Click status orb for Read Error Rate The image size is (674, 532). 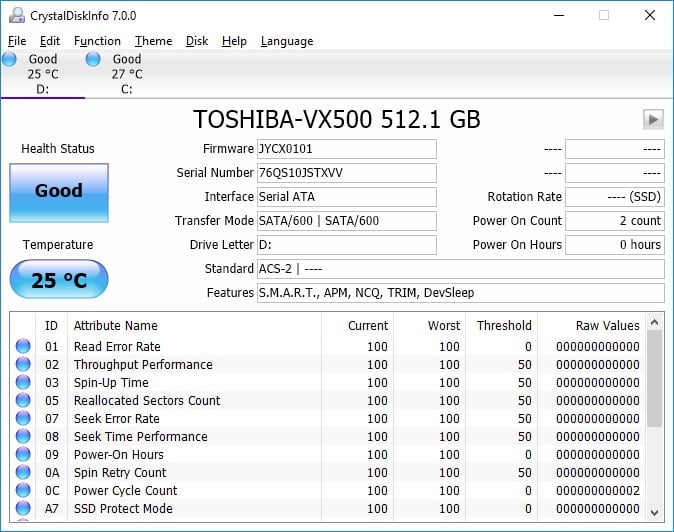click(x=23, y=346)
